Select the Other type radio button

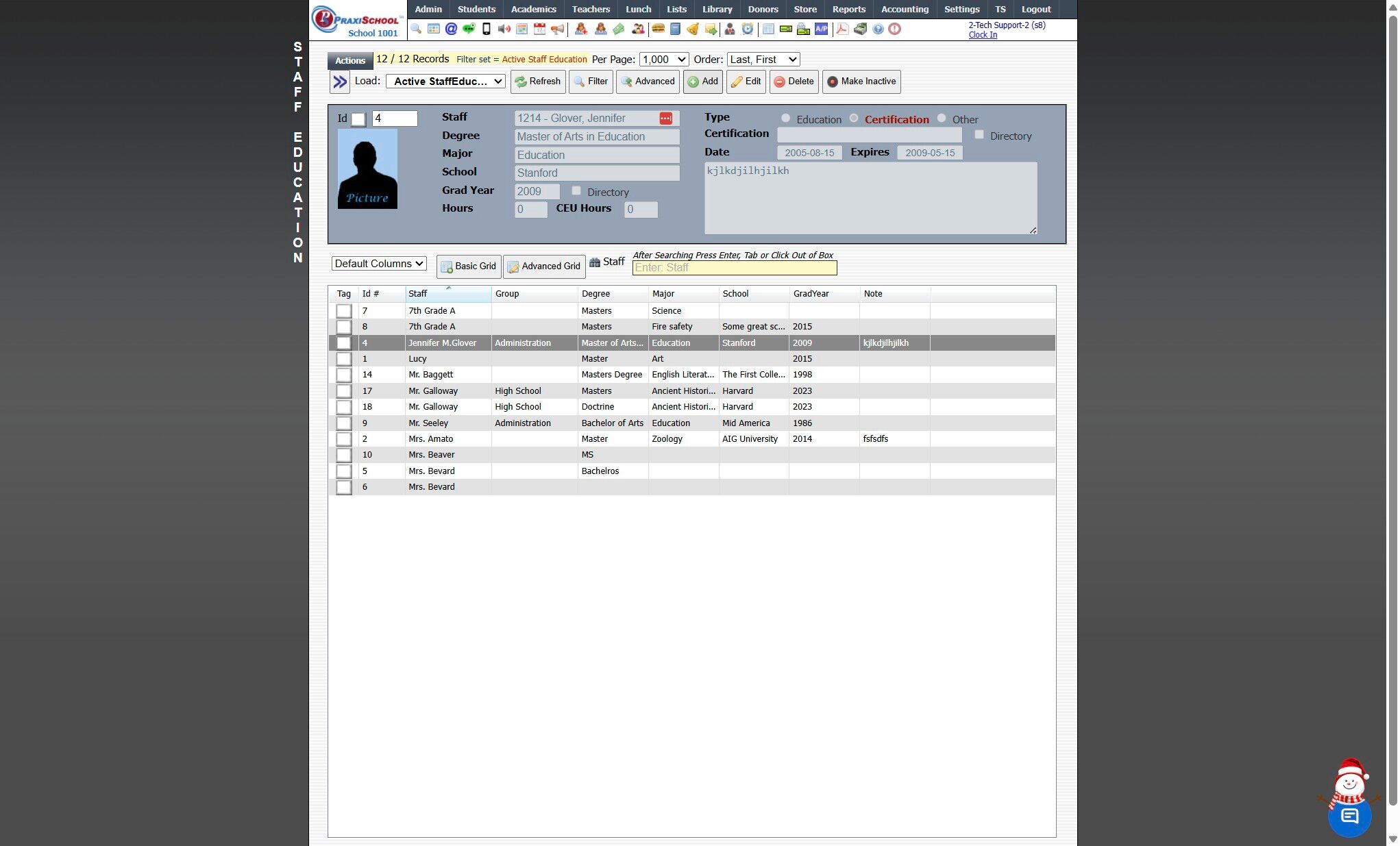[x=942, y=119]
